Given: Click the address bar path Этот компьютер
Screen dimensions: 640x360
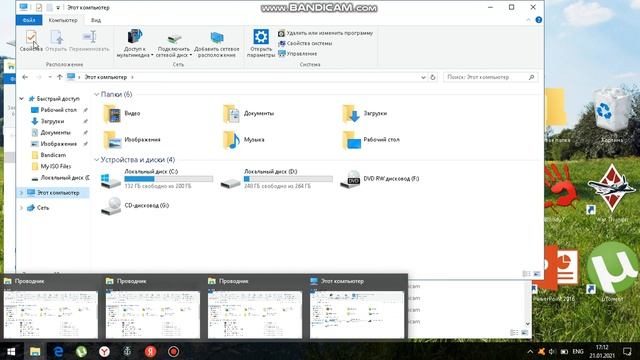Looking at the screenshot, I should (x=106, y=77).
